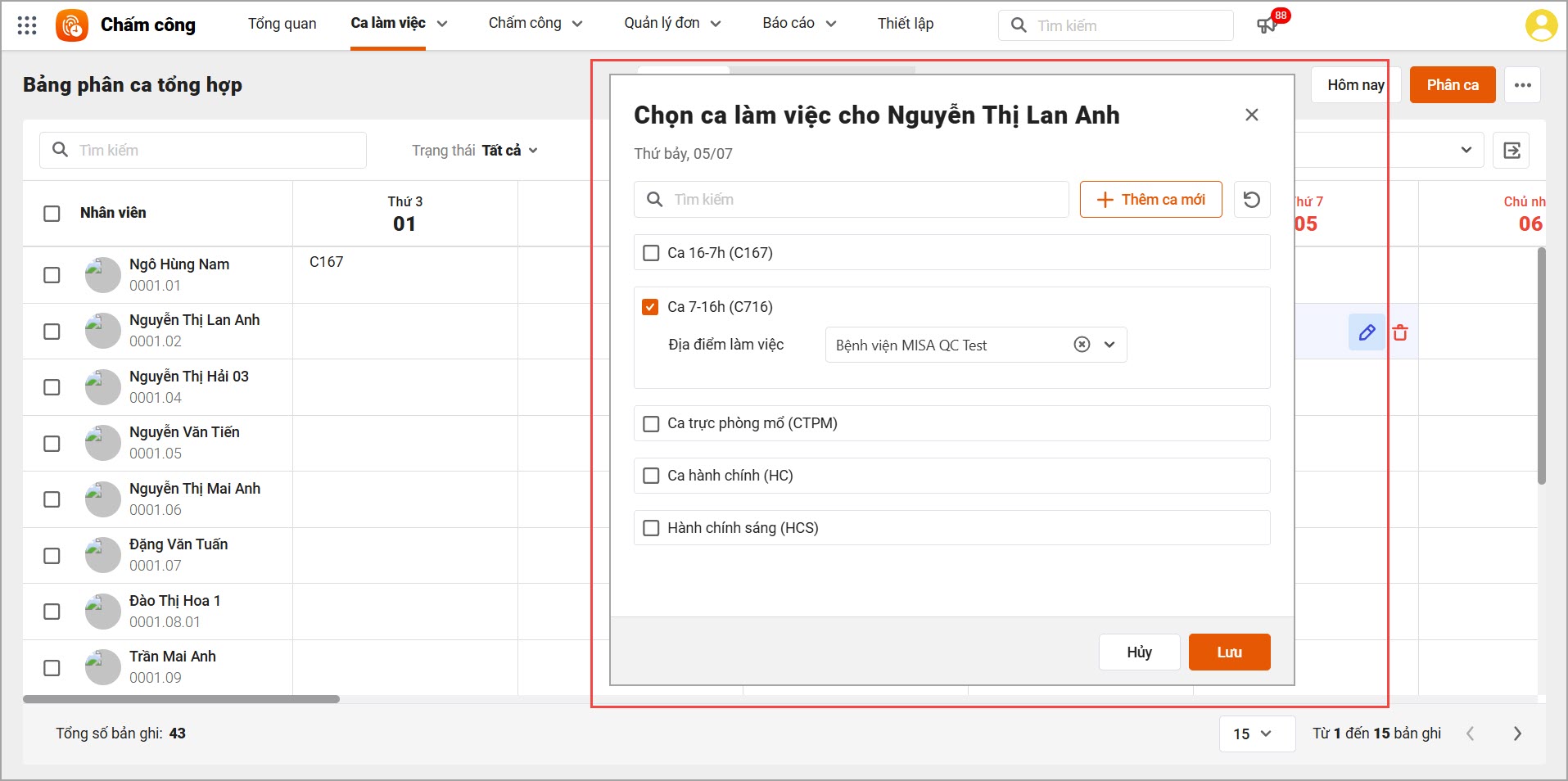Click the export table icon

coord(1511,151)
